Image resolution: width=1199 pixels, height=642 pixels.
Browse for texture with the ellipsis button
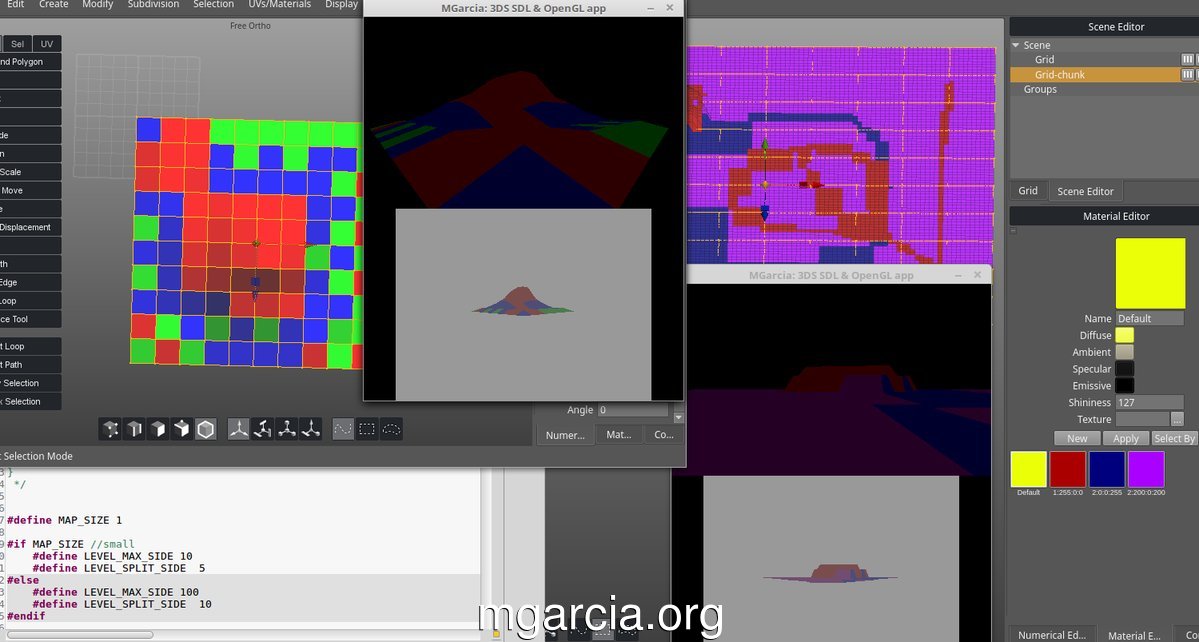[1177, 419]
